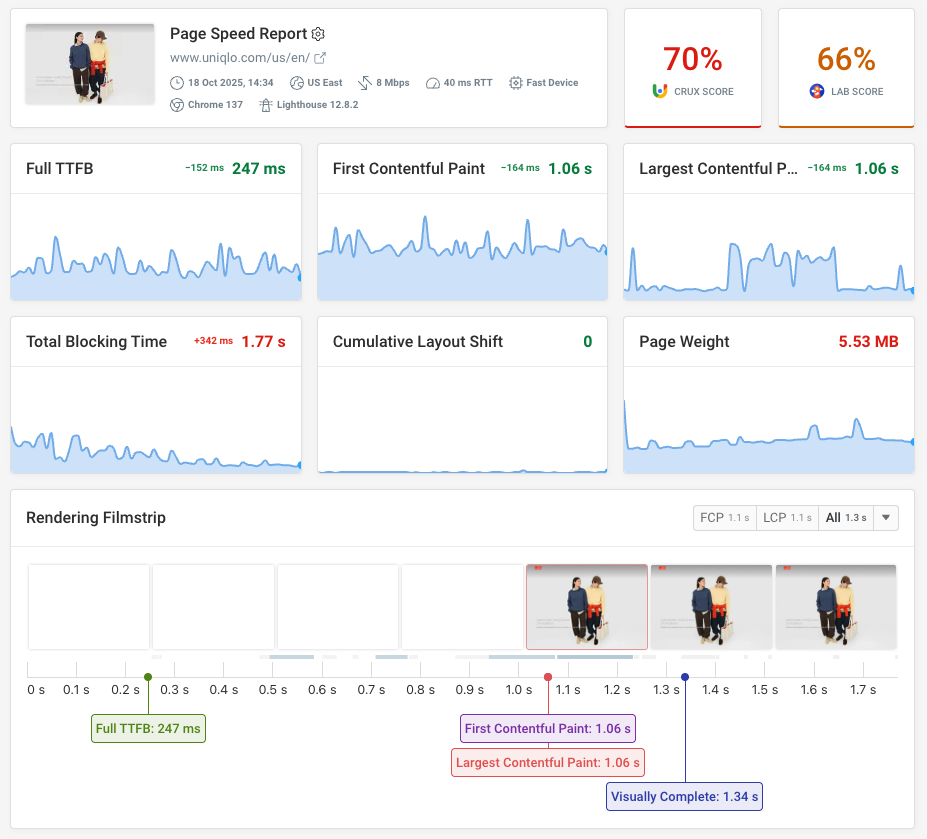The image size is (927, 839).
Task: Click the Visually Complete timeline marker label
Action: pyautogui.click(x=685, y=797)
